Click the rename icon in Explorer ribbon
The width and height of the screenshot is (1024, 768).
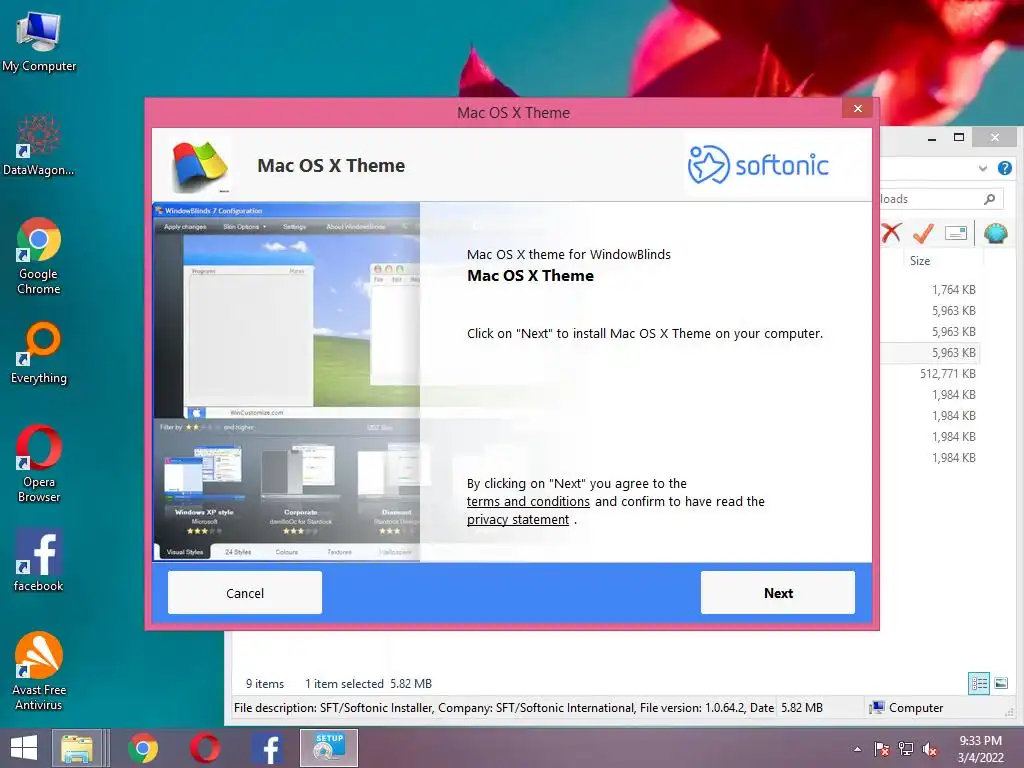(955, 233)
